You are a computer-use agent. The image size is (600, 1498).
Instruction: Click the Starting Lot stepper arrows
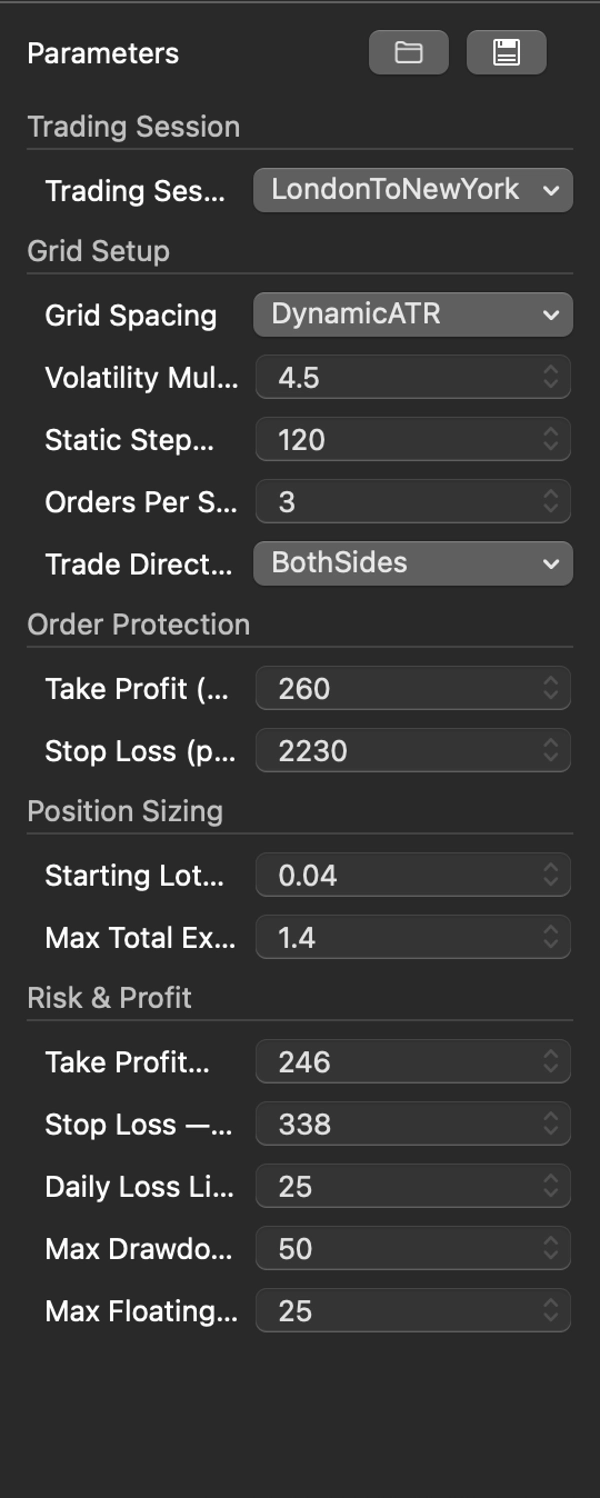pos(551,876)
